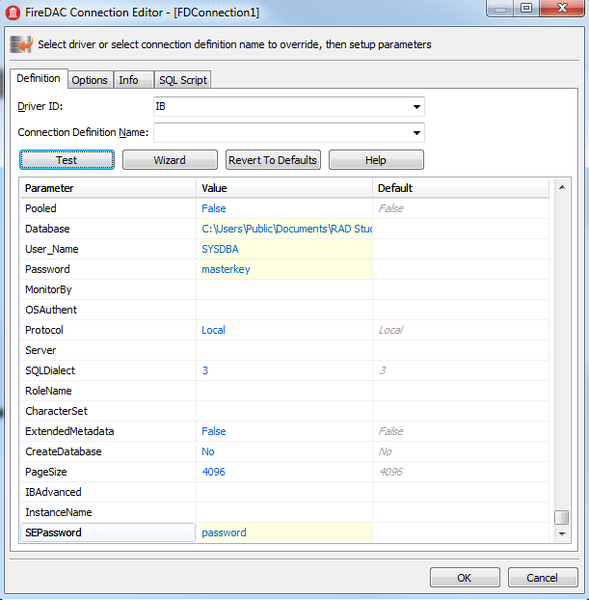589x600 pixels.
Task: Select the Pooled value False cell
Action: [x=284, y=209]
